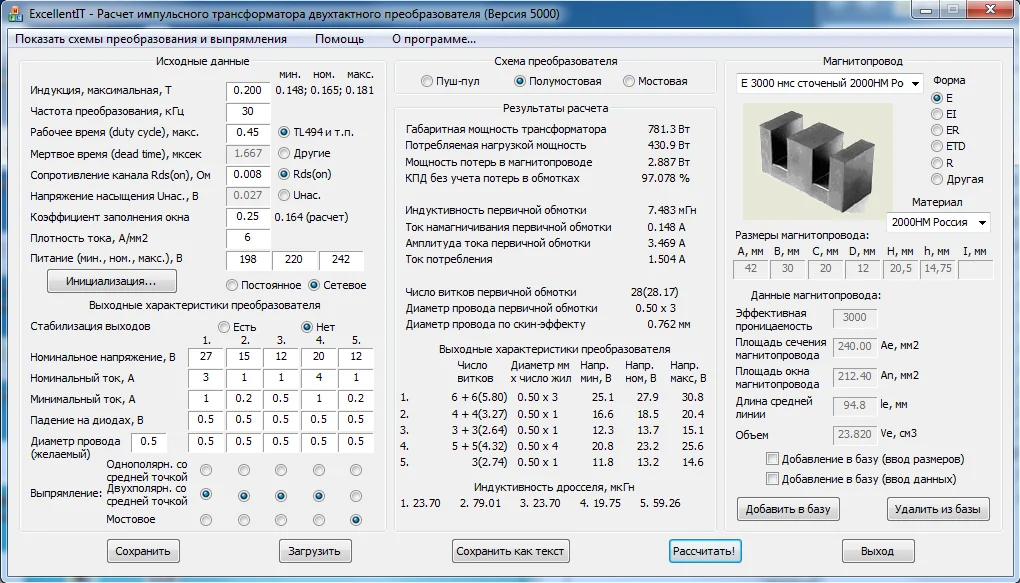Screen dimensions: 1020x583
Task: Click the conversion frequency input field
Action: [x=248, y=111]
